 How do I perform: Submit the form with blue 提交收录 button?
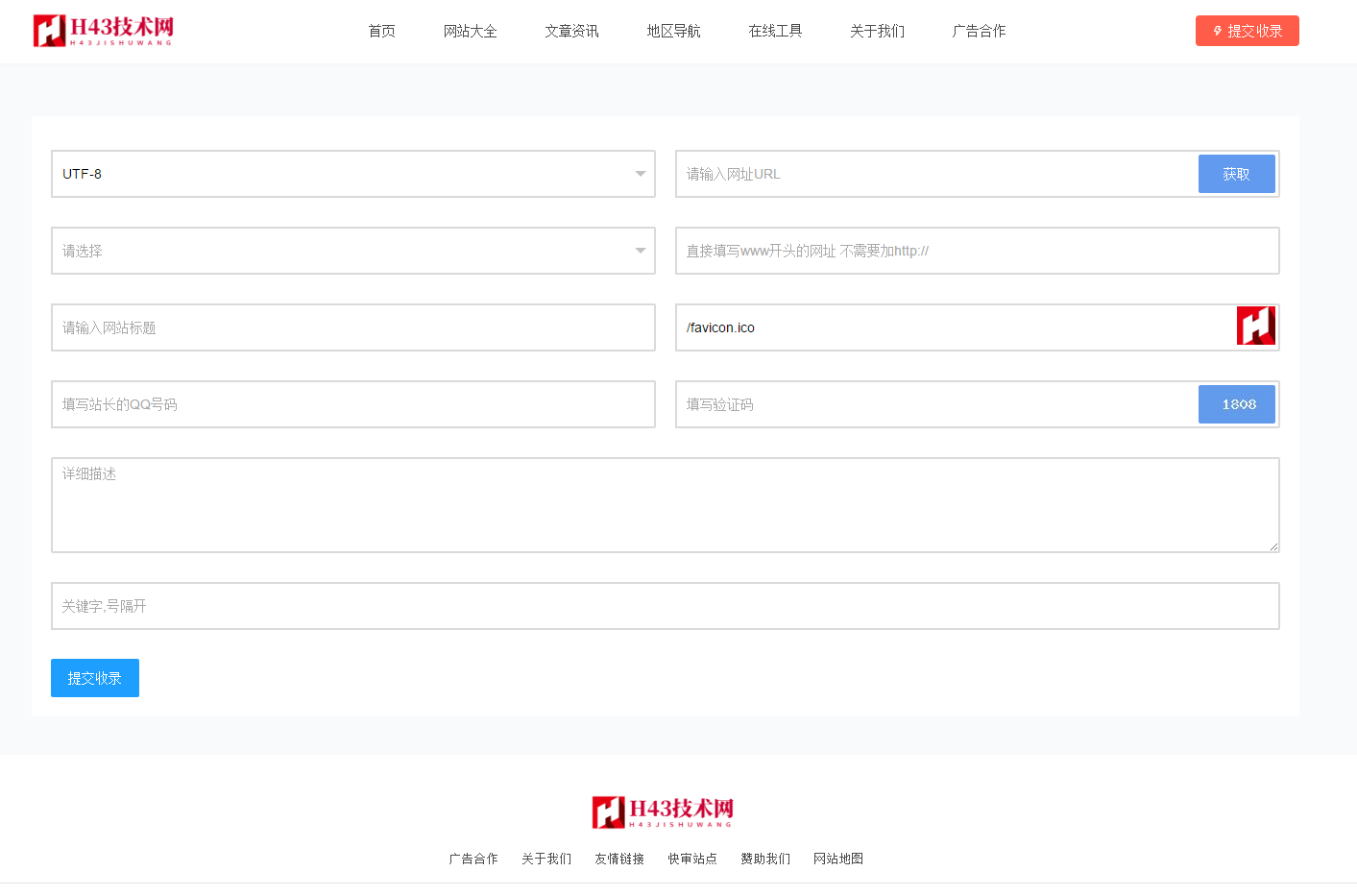94,678
